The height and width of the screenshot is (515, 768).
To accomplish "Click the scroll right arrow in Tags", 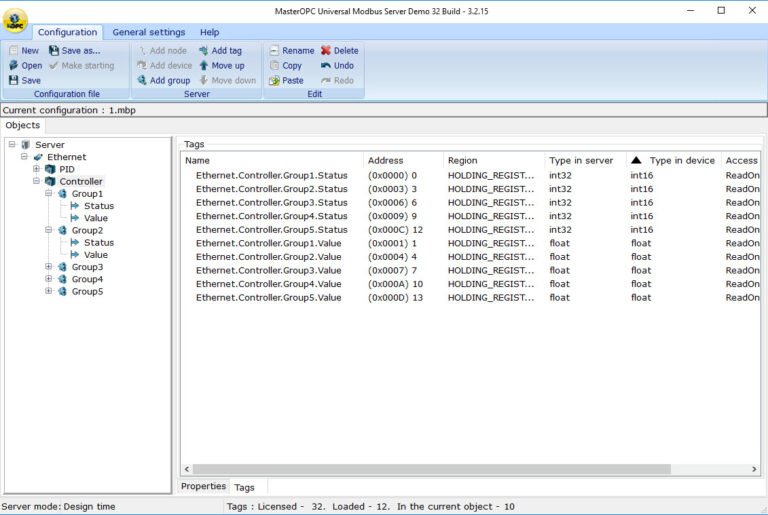I will point(754,469).
